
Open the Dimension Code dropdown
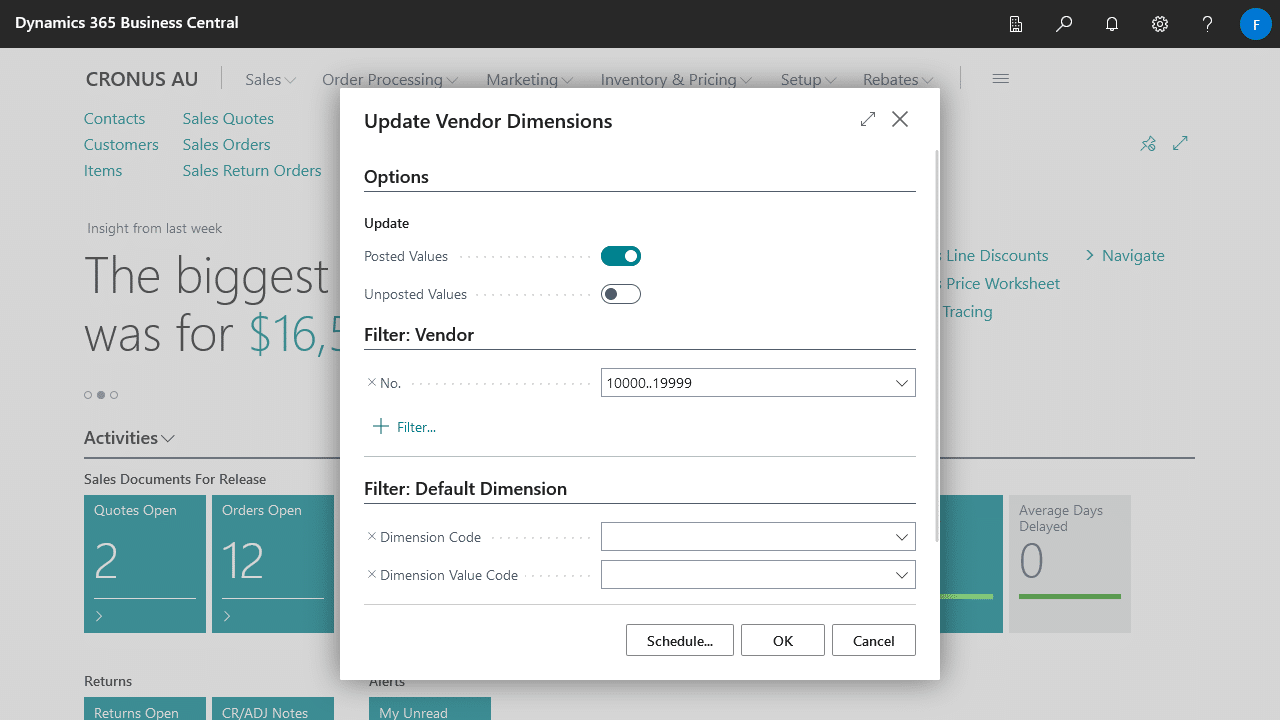coord(901,536)
